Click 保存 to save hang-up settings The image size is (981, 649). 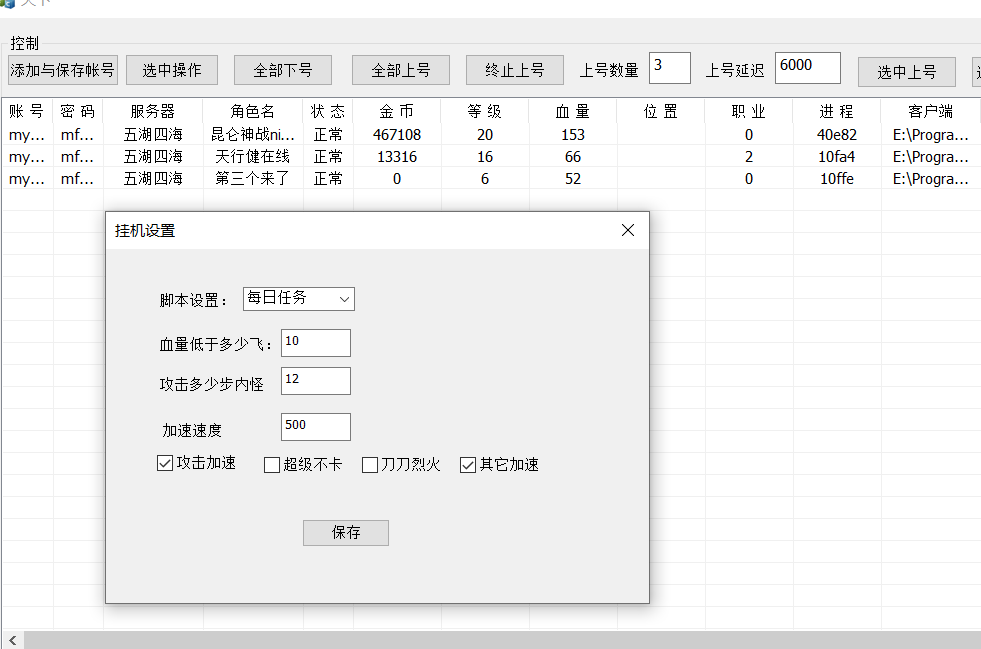pyautogui.click(x=345, y=532)
